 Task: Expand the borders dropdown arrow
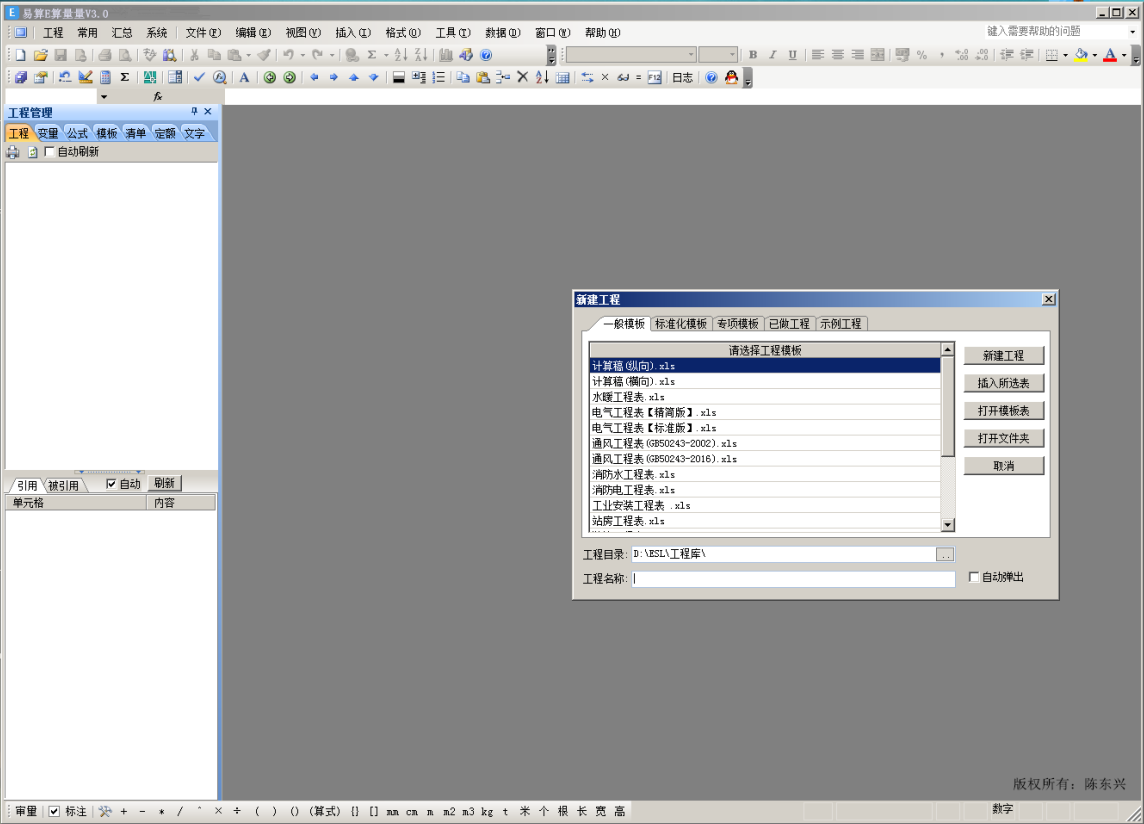tap(1065, 55)
